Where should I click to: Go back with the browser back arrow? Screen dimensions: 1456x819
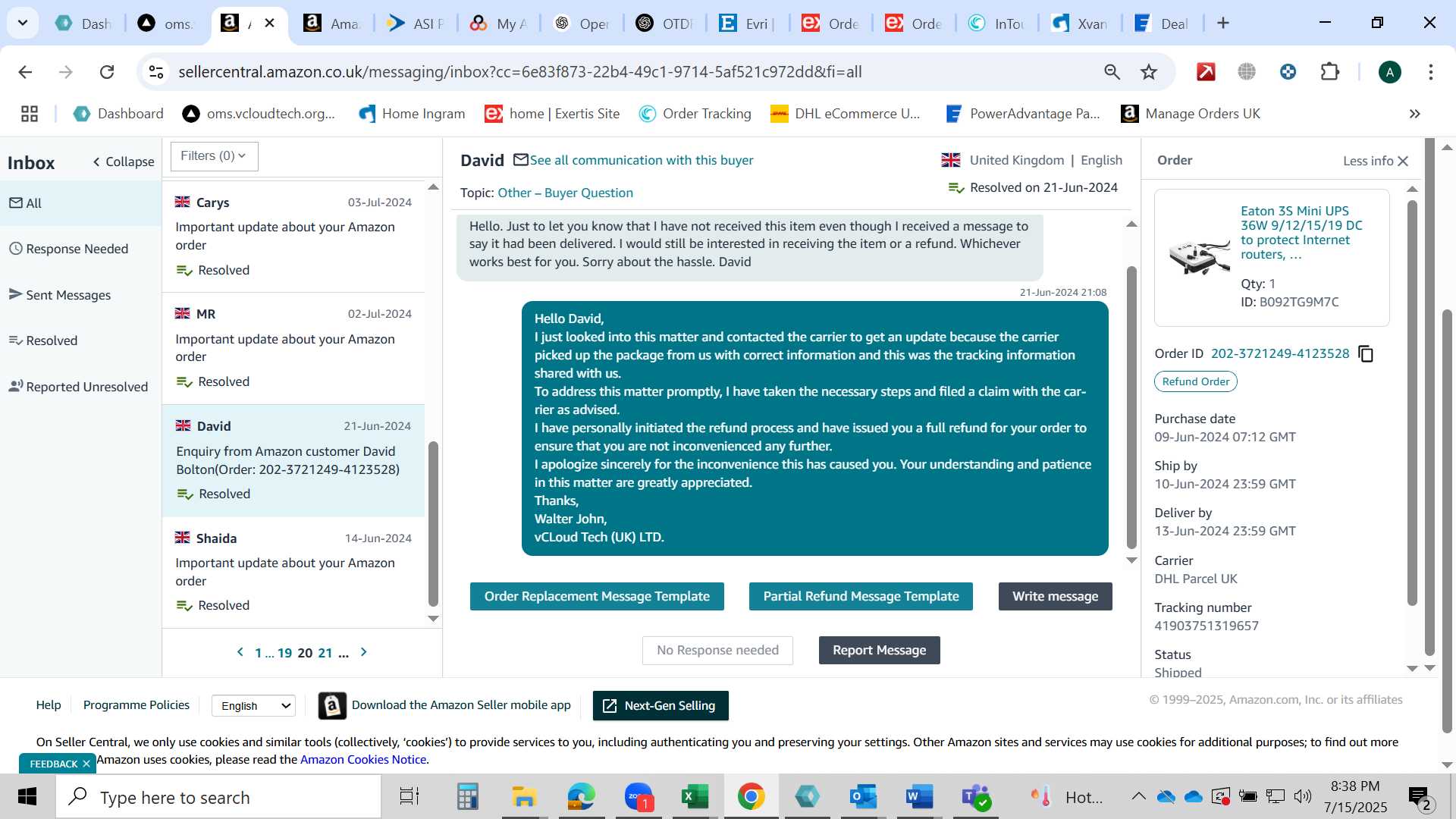point(25,72)
